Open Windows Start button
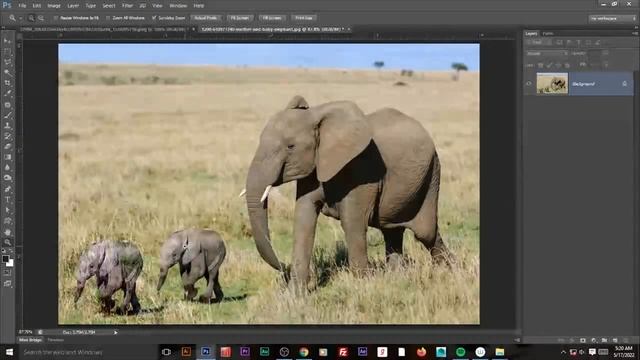 (x=9, y=352)
